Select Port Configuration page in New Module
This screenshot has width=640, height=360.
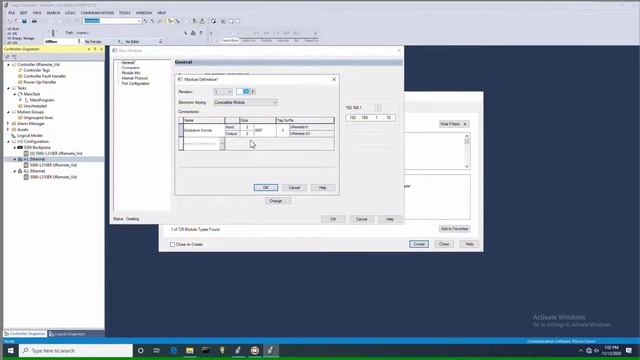(136, 83)
